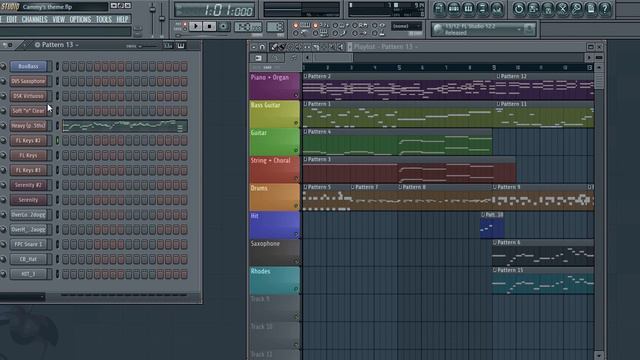Open the help question mark icon
The height and width of the screenshot is (360, 640).
604,9
